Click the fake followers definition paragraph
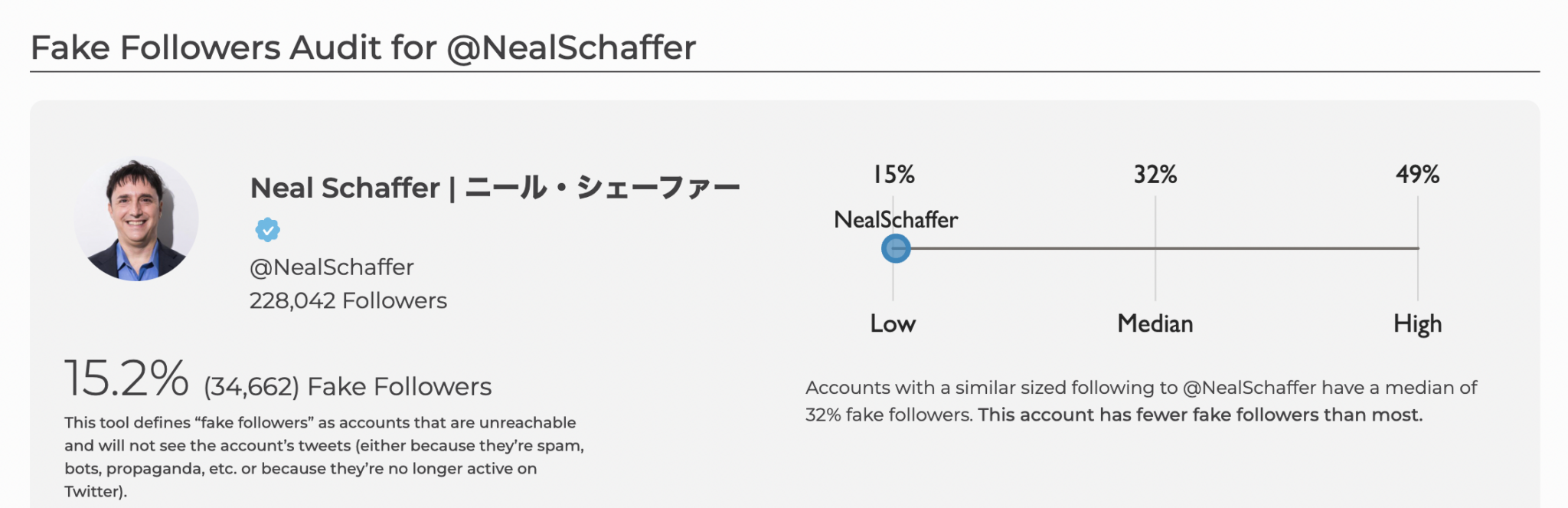 325,457
